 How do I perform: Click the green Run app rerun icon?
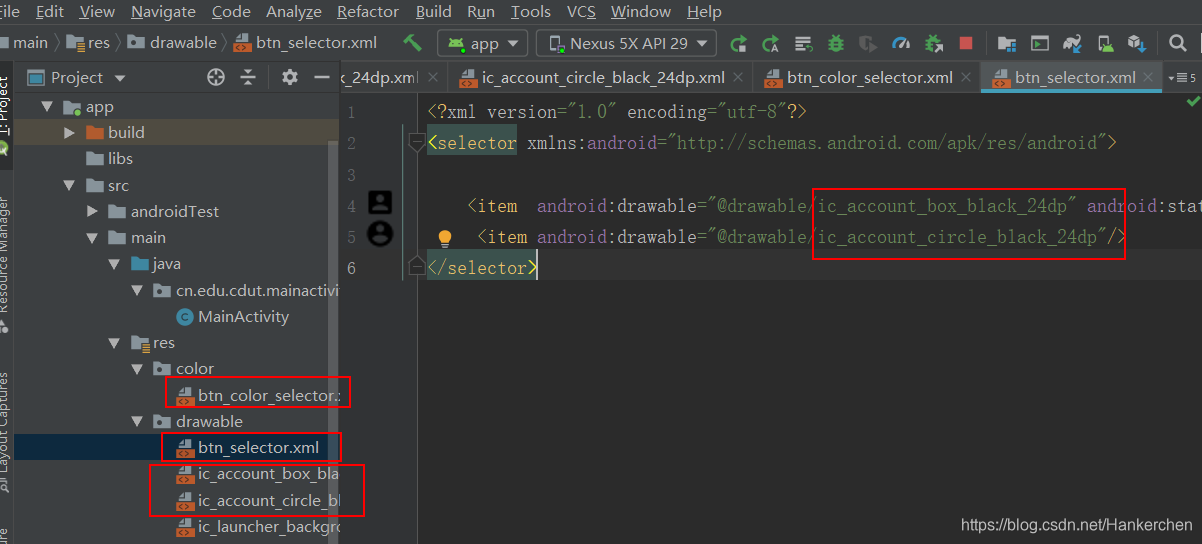(x=738, y=43)
